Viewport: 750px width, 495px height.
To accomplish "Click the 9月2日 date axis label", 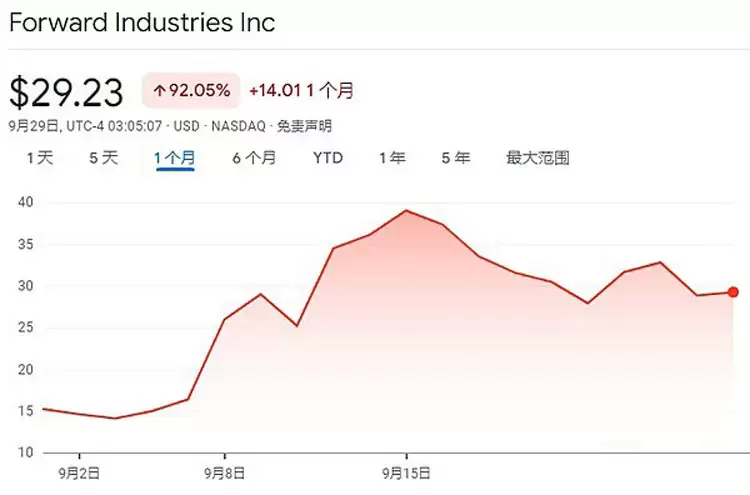I will [80, 468].
